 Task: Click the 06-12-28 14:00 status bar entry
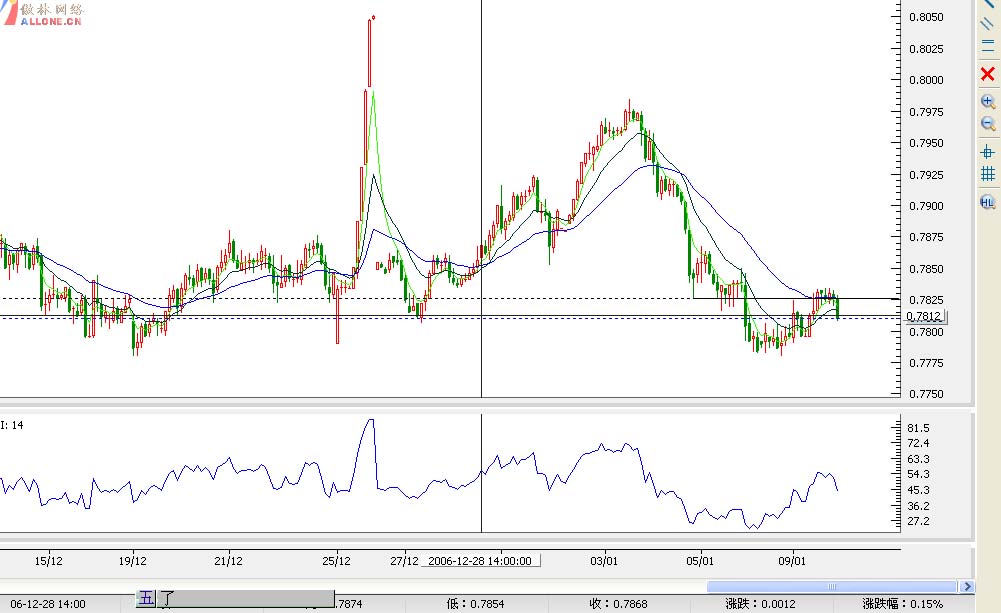[48, 604]
